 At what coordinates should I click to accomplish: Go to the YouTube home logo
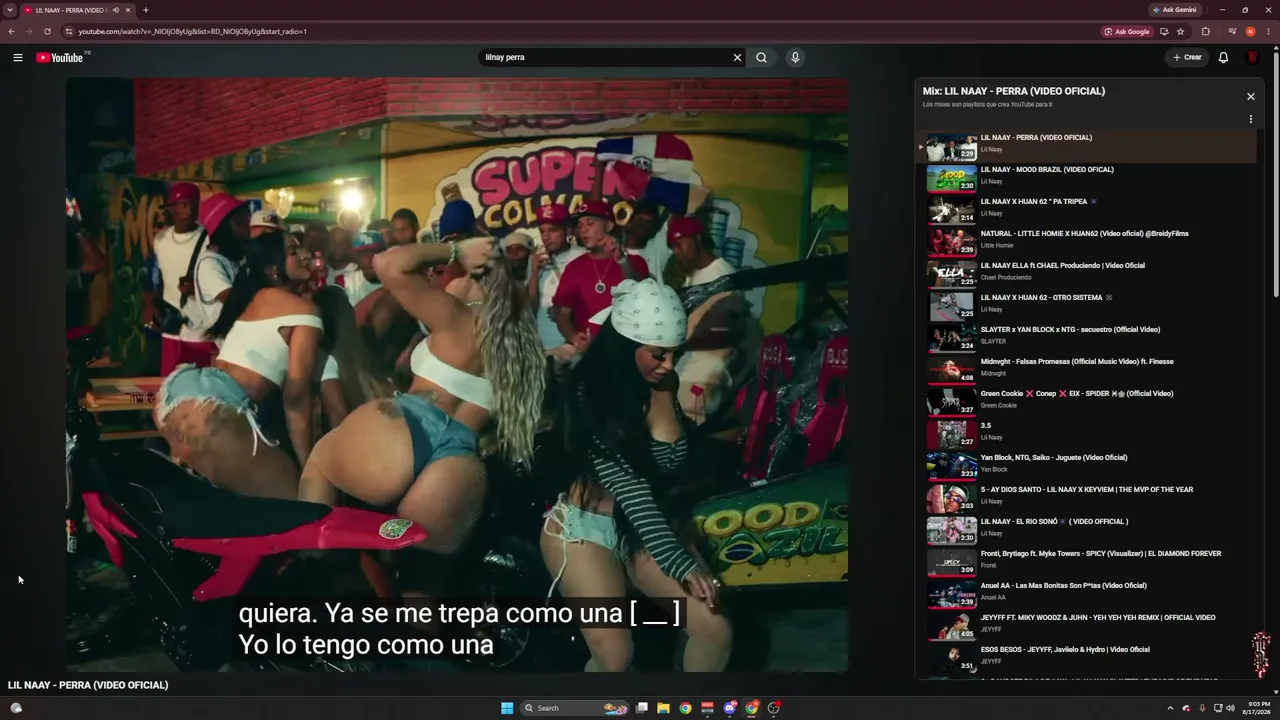pos(61,58)
